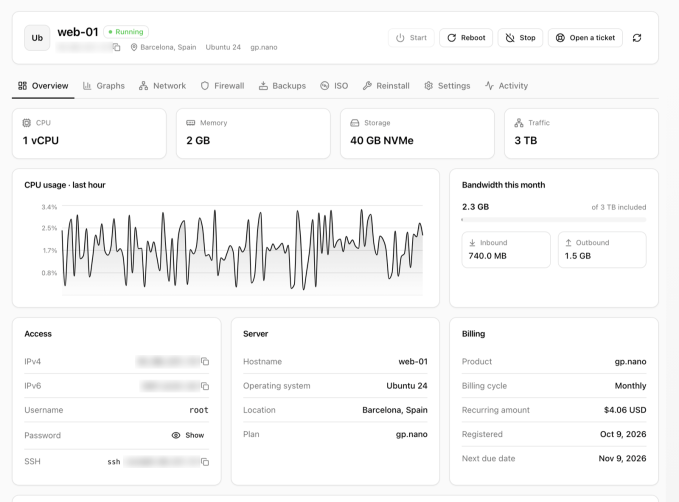This screenshot has width=679, height=502.
Task: Click the Inbound download arrow icon
Action: 472,243
